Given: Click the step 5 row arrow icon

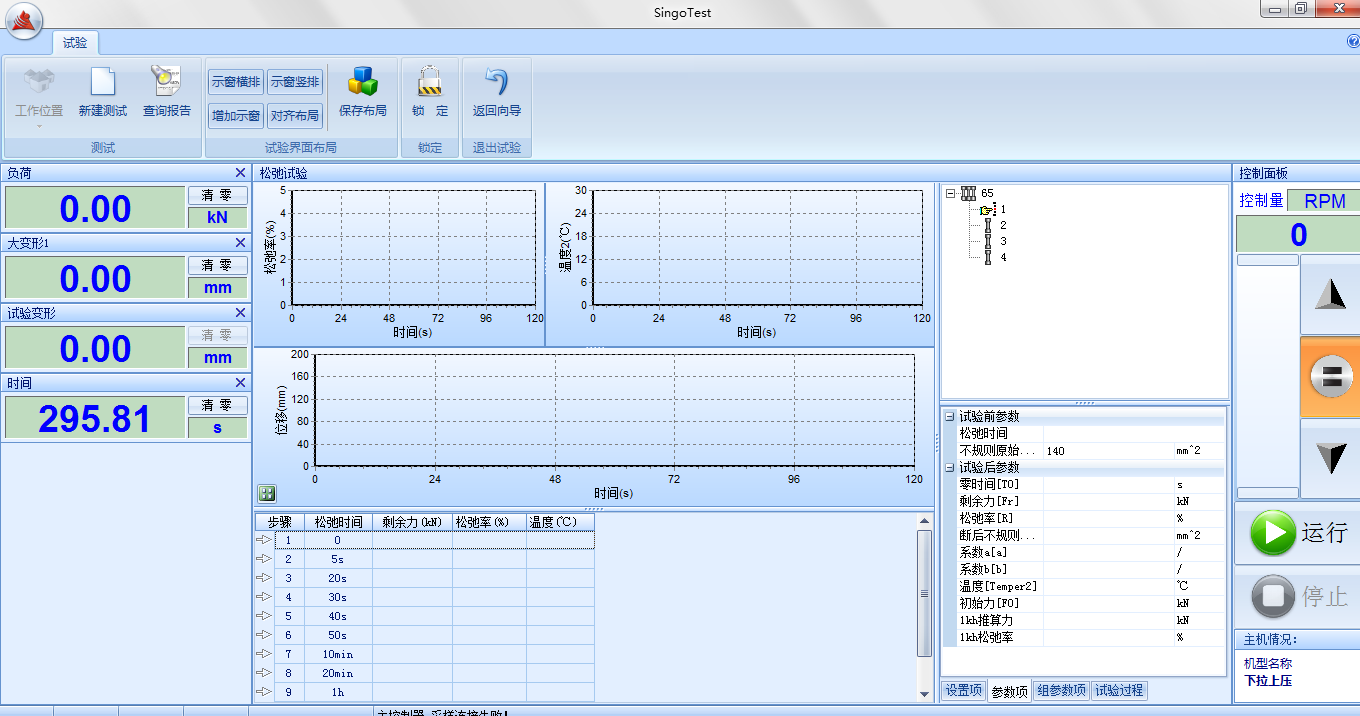Looking at the screenshot, I should 264,616.
